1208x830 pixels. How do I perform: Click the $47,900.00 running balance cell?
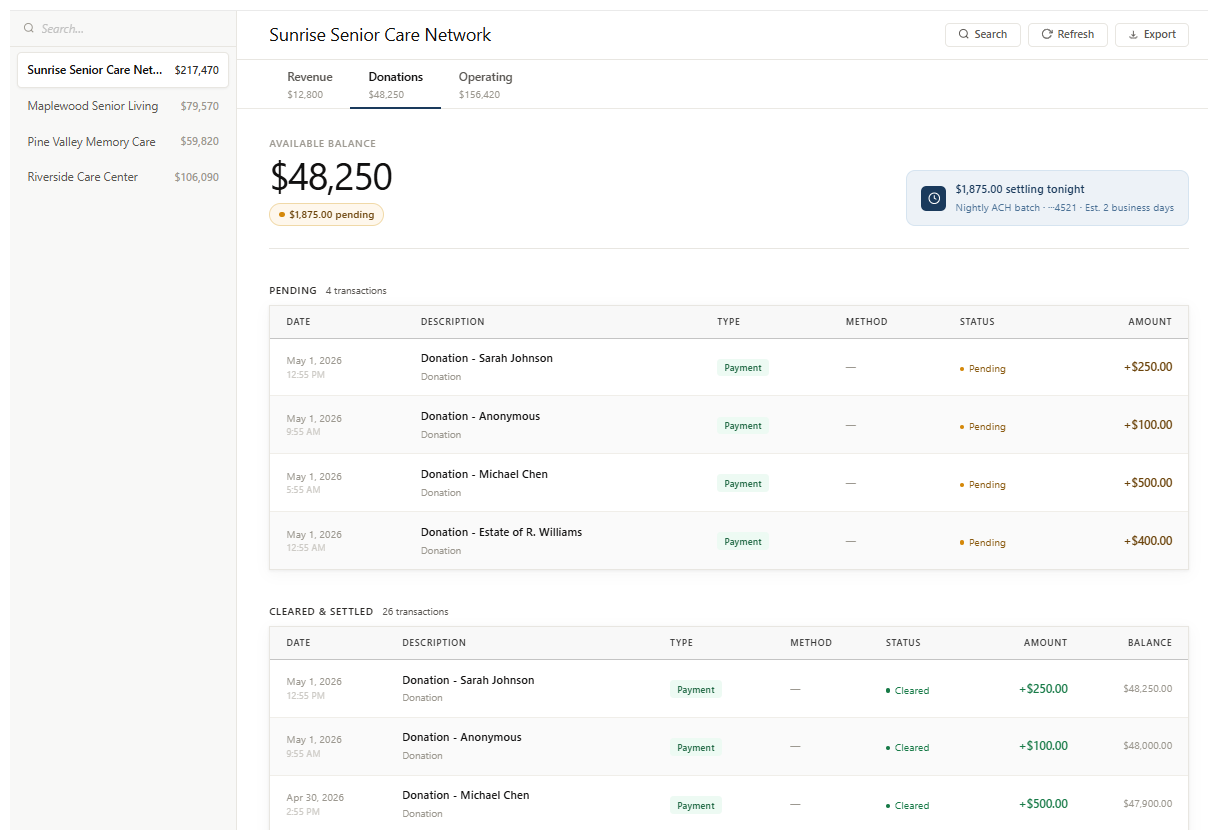(x=1148, y=804)
